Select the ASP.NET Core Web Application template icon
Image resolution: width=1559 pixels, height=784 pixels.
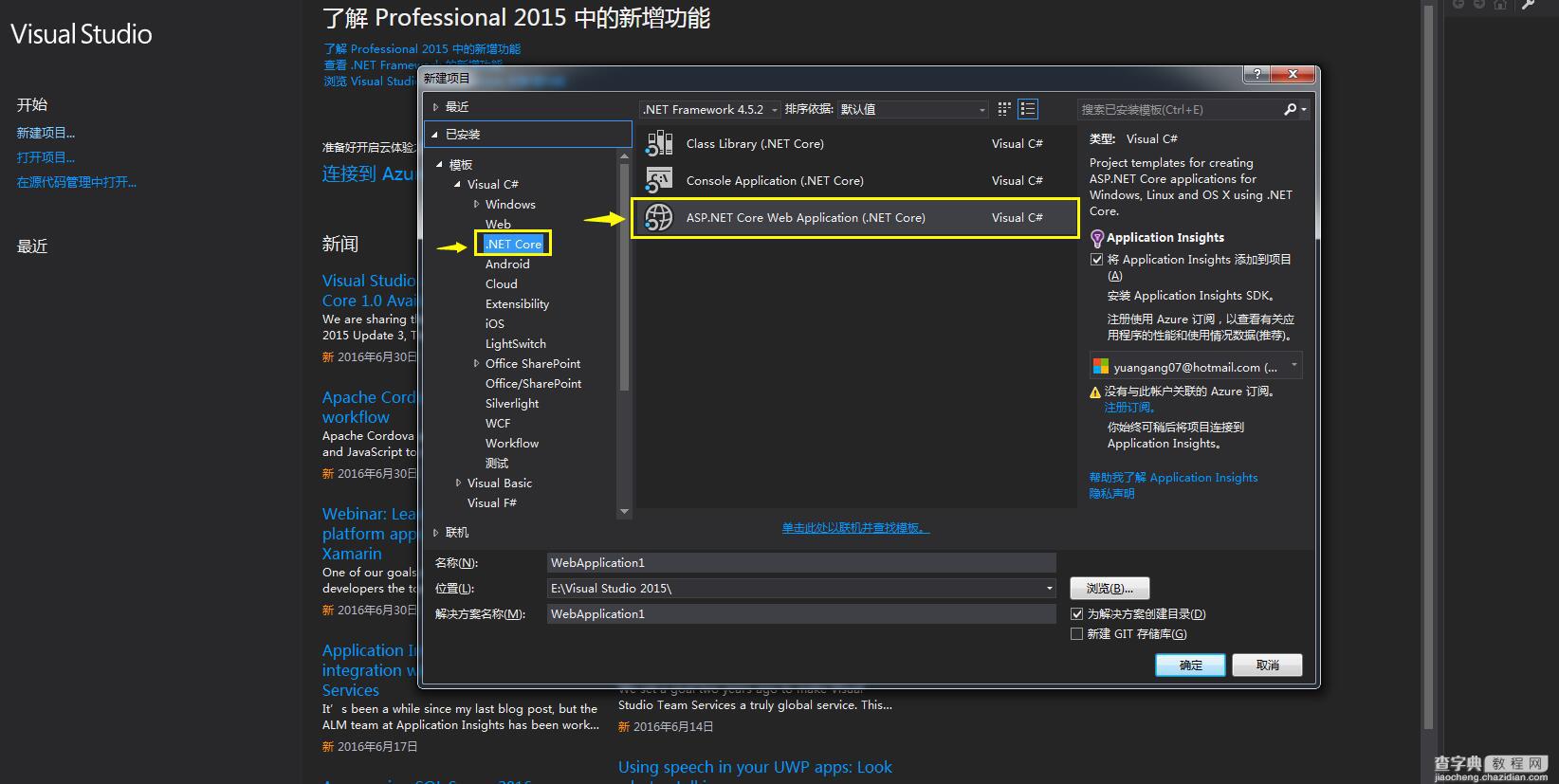659,217
